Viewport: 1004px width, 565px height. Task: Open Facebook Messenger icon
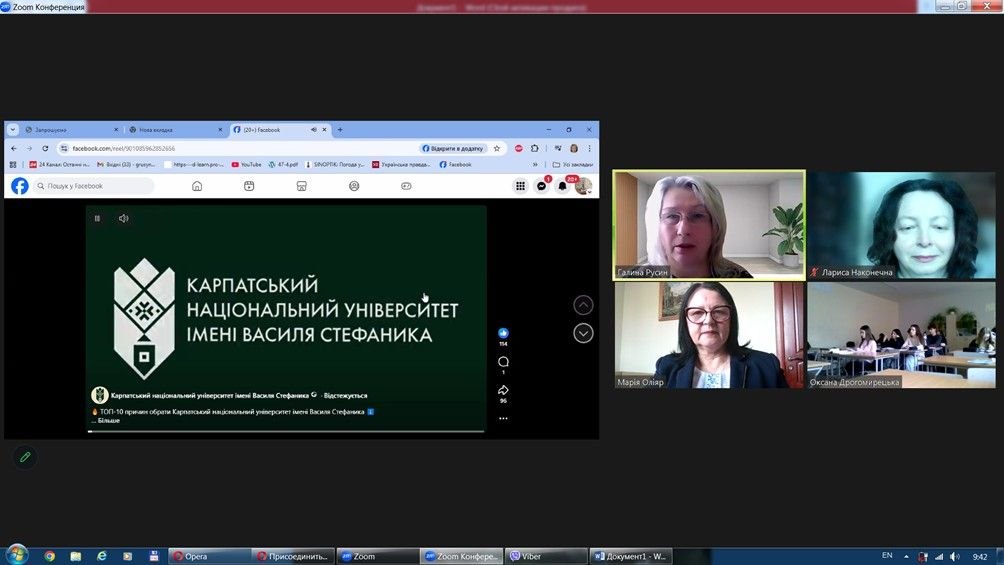542,186
